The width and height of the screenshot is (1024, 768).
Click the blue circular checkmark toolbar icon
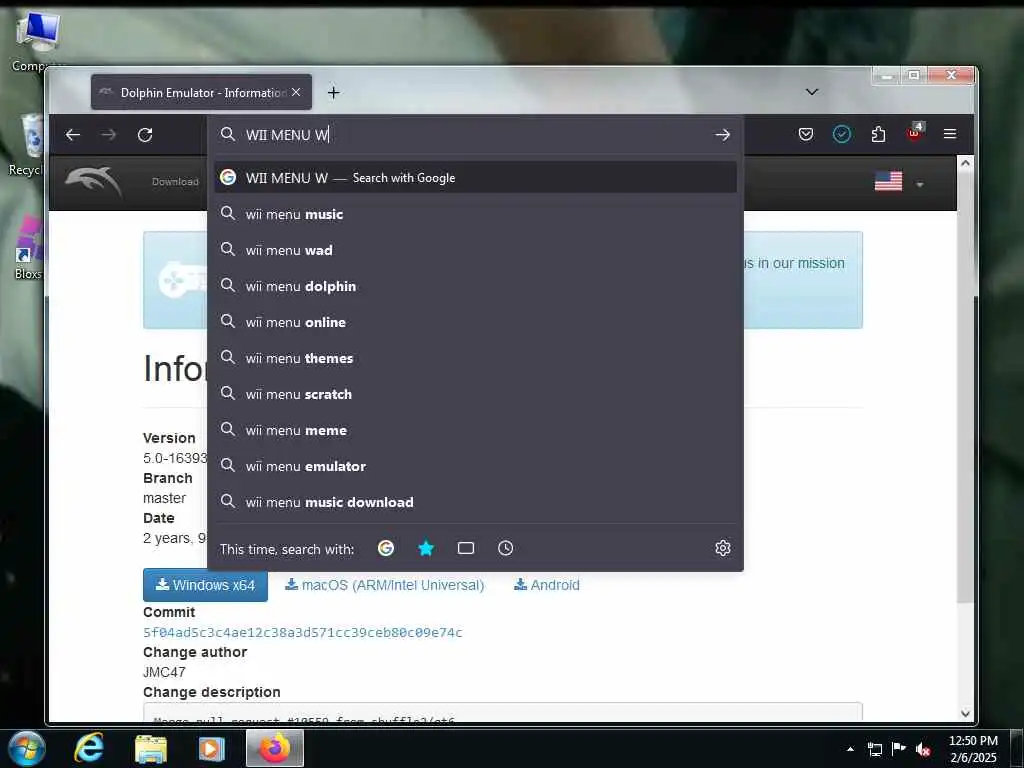pos(842,134)
